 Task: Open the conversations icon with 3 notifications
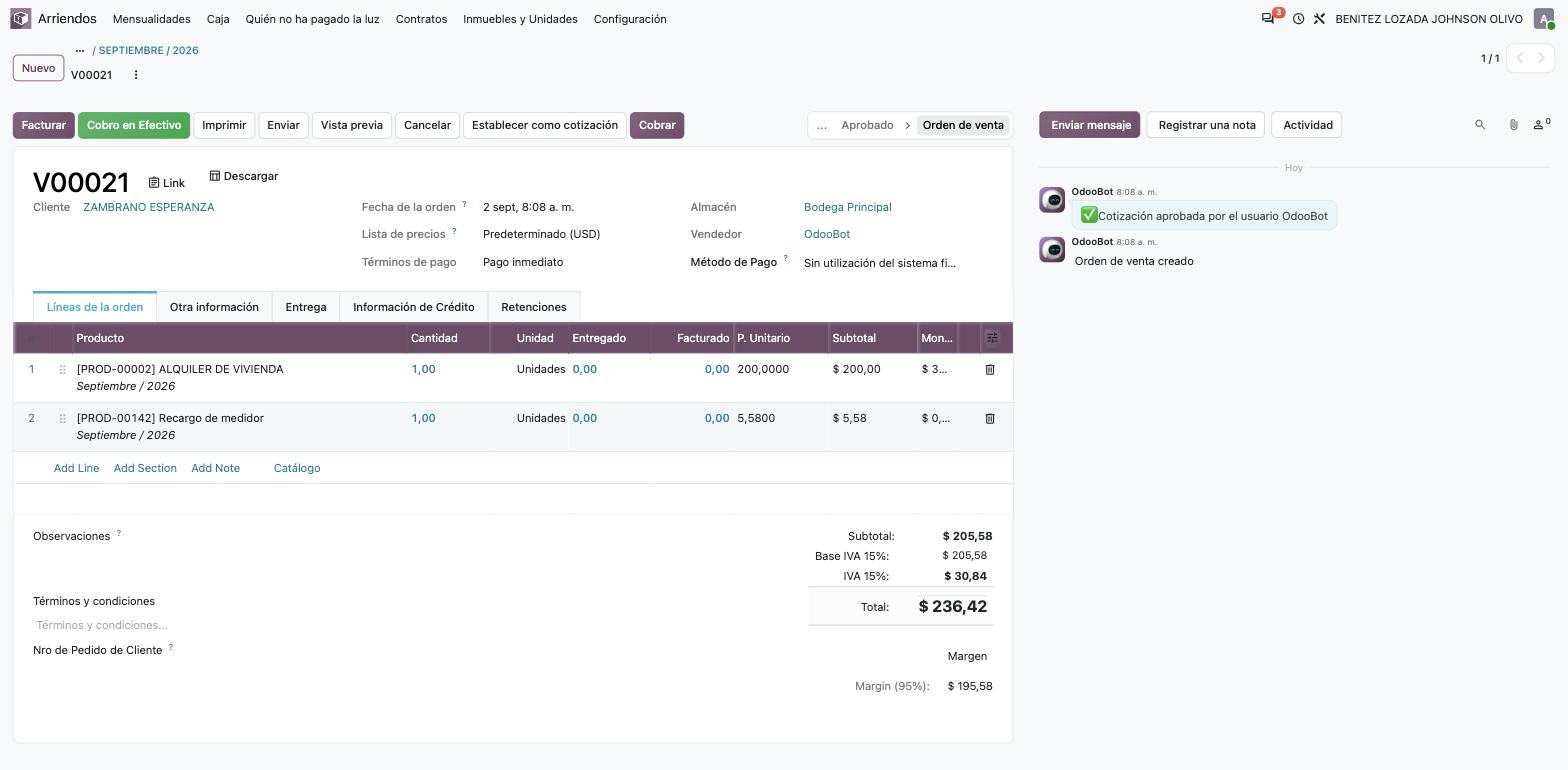(1268, 19)
